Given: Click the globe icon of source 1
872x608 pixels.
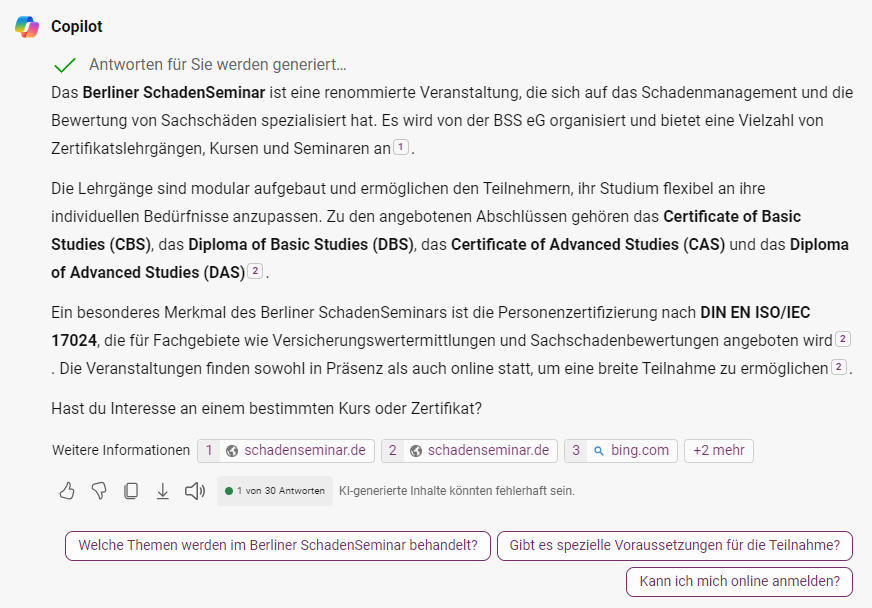Looking at the screenshot, I should coord(232,451).
